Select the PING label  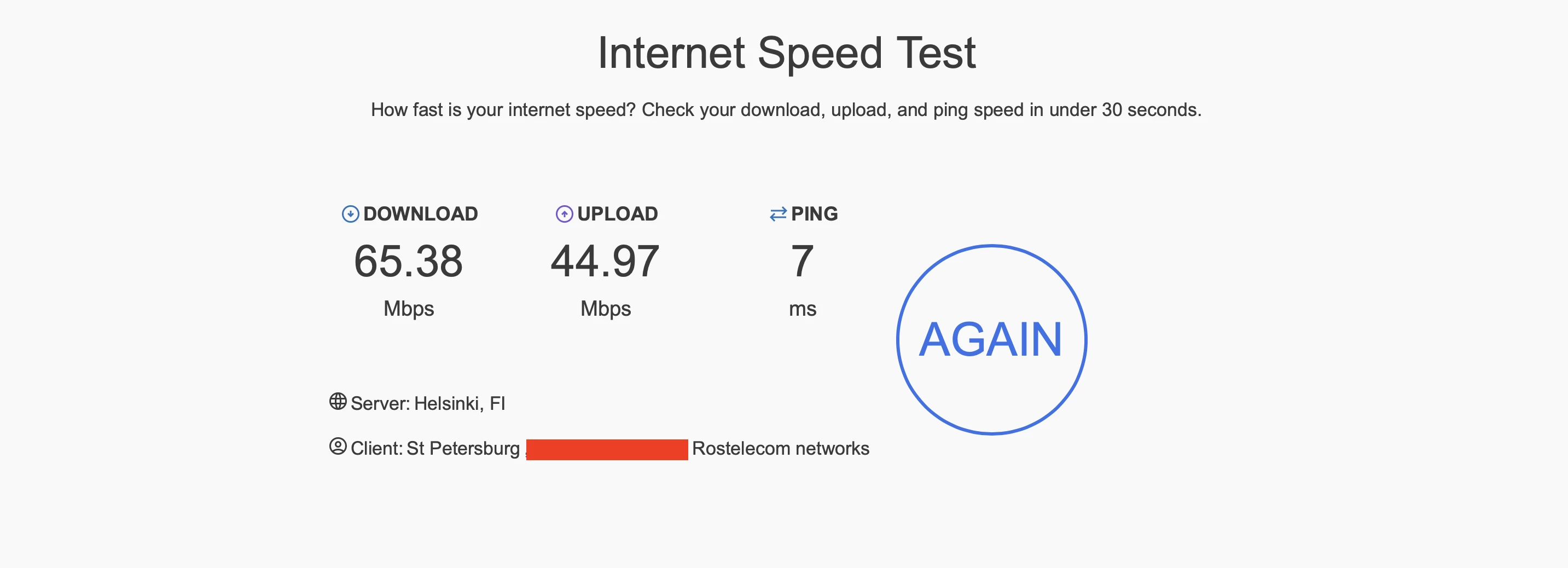(815, 214)
